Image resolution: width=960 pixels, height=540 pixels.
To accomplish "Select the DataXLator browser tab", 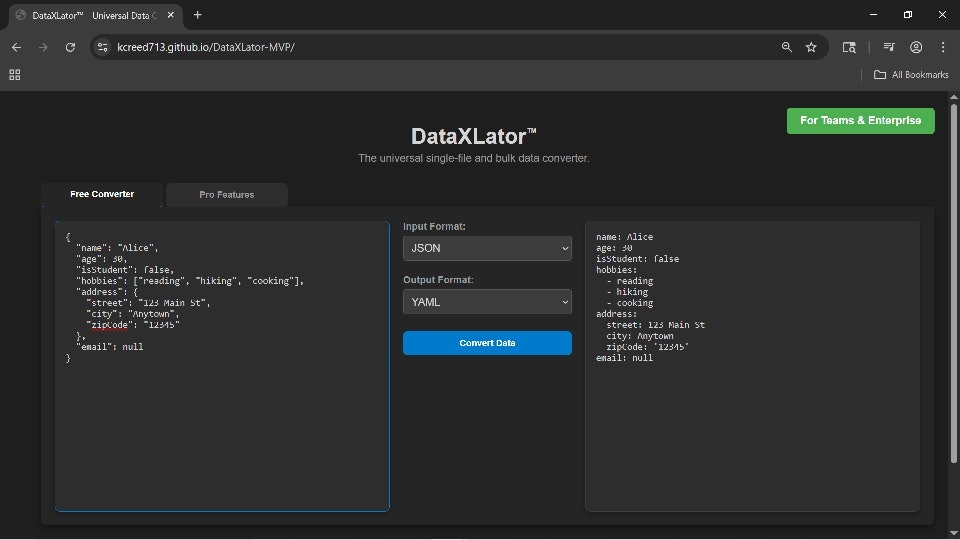I will (x=96, y=15).
